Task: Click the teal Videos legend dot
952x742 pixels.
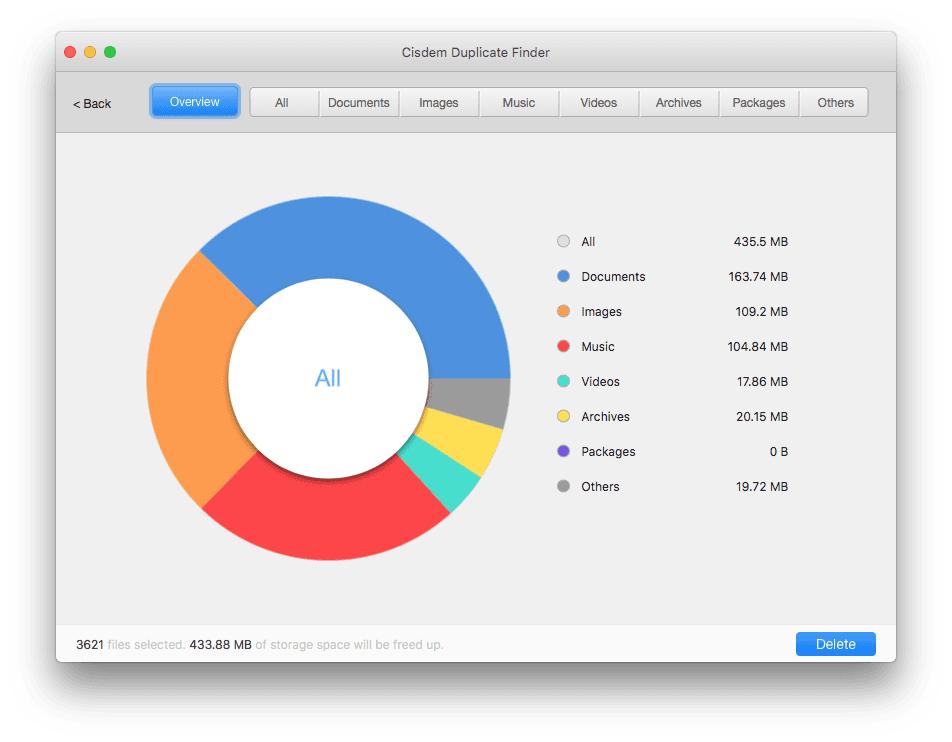Action: click(x=563, y=381)
